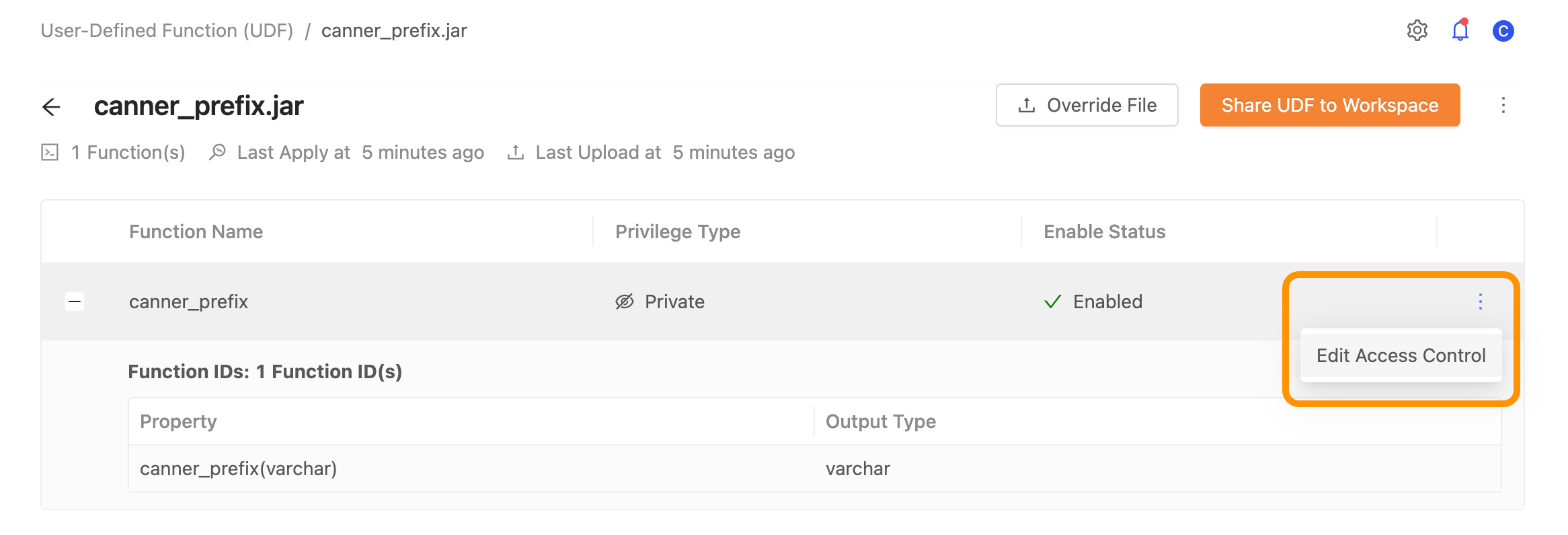Screen dimensions: 1568x535
Task: Click Share UDF to Workspace button
Action: 1329,105
